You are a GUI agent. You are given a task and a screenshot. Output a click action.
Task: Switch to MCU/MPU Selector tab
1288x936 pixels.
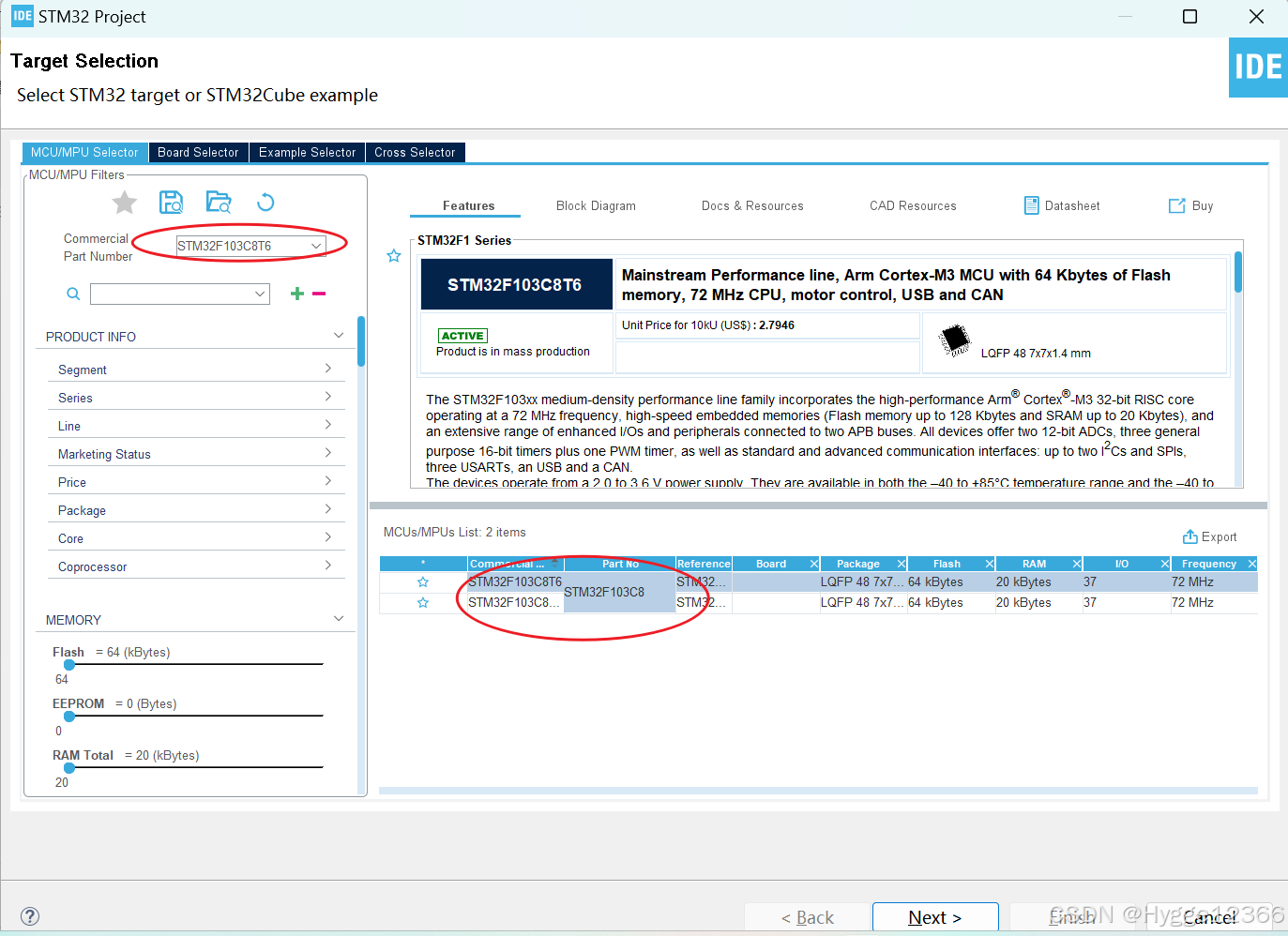coord(84,152)
